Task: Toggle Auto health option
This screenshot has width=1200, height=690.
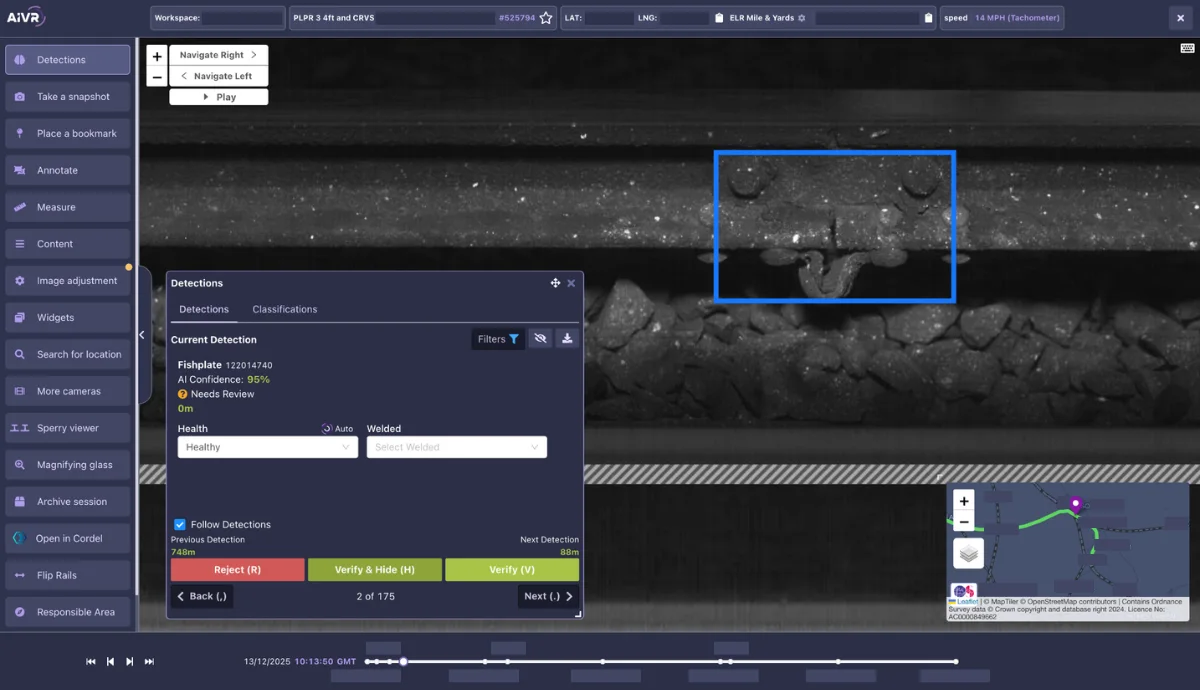Action: coord(337,428)
